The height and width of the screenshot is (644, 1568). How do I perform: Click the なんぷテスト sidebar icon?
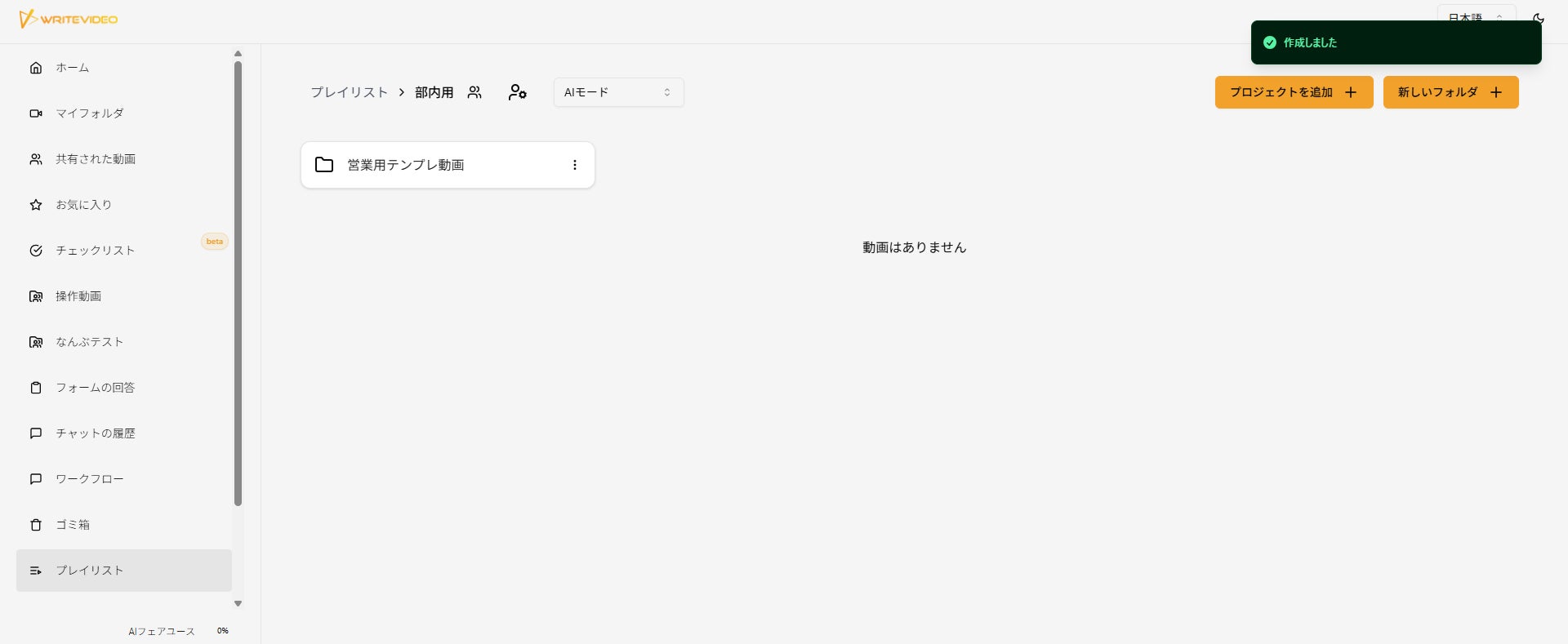click(x=36, y=342)
